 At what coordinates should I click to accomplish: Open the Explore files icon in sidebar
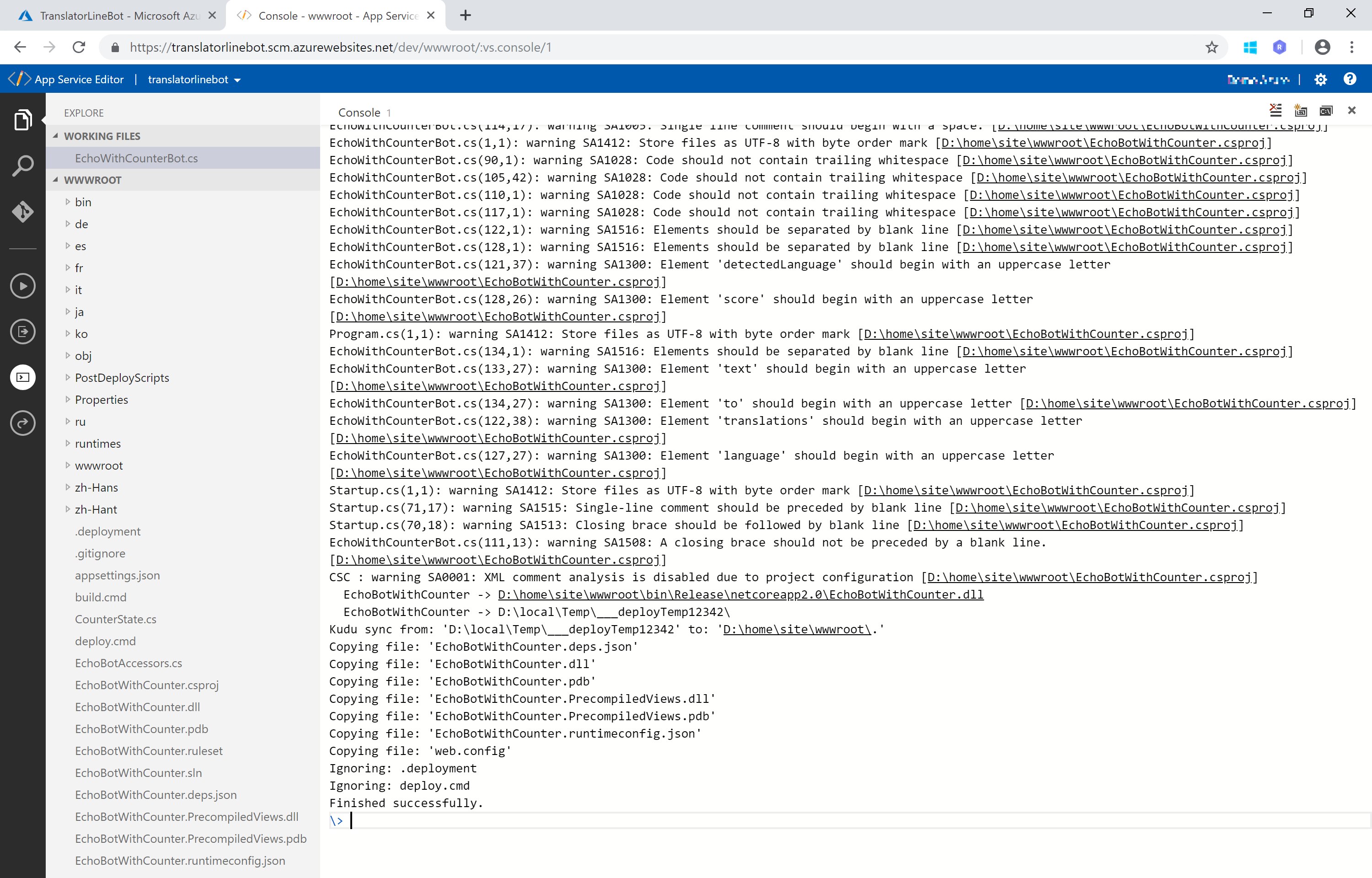(x=23, y=120)
